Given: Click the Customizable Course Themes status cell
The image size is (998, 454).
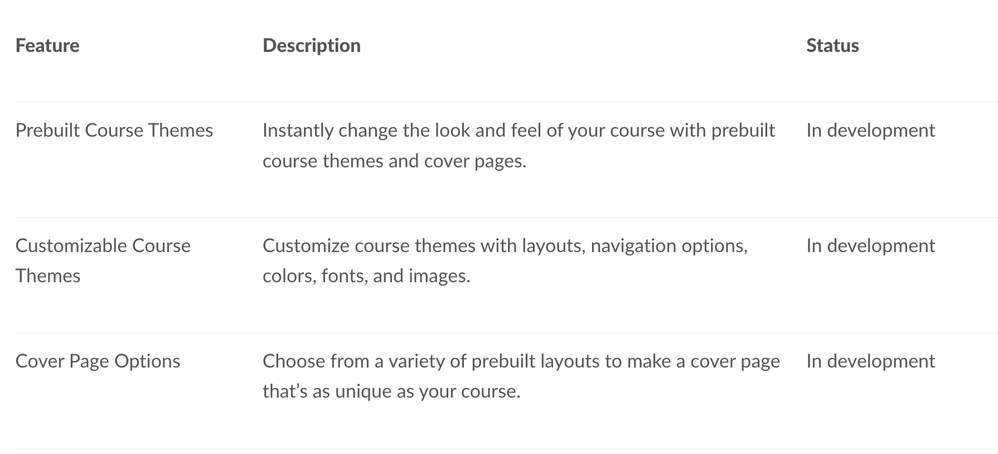Looking at the screenshot, I should 870,245.
